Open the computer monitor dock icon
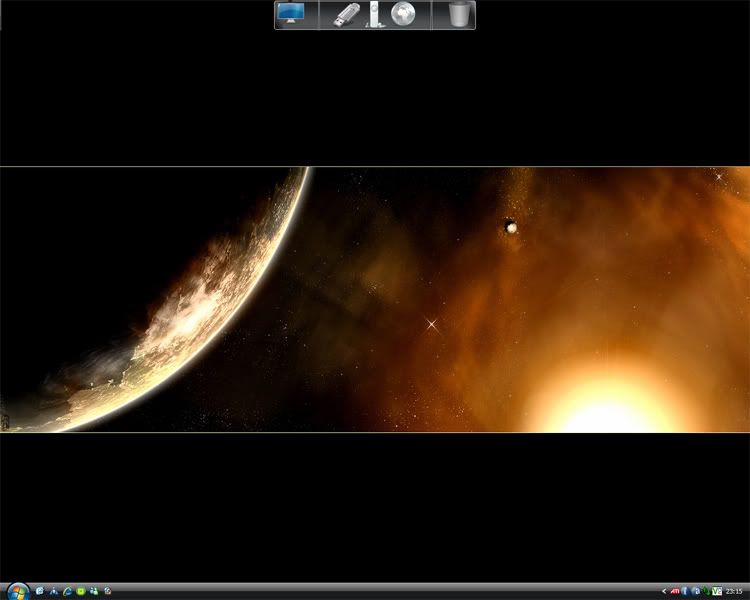750x600 pixels. [291, 13]
